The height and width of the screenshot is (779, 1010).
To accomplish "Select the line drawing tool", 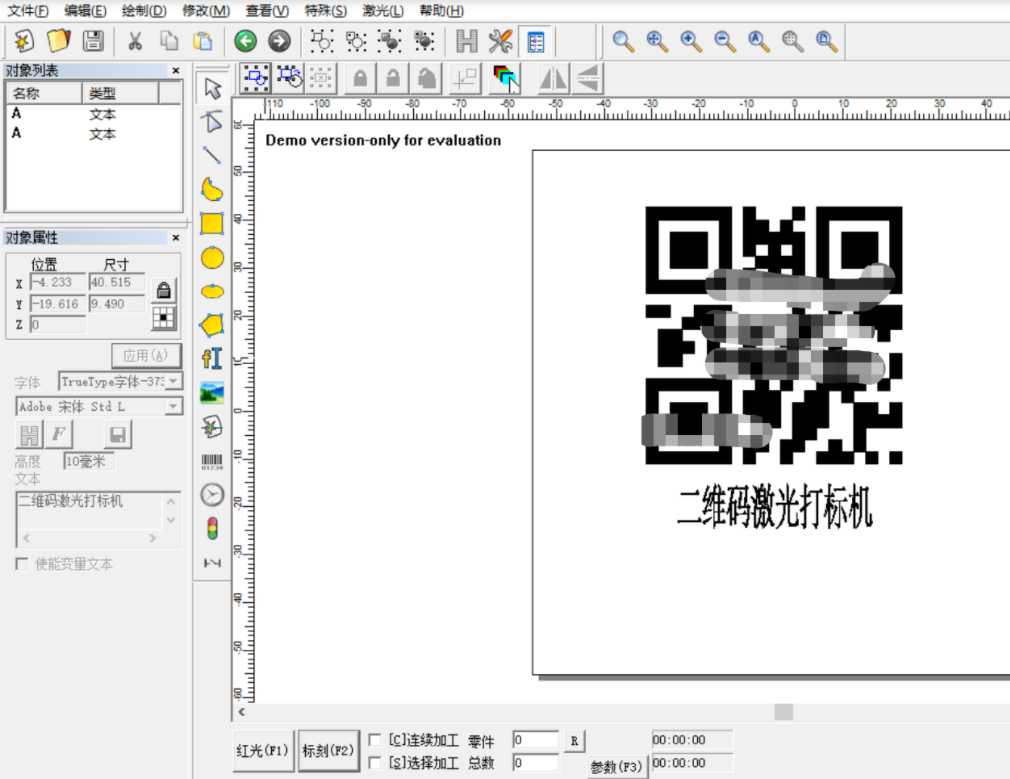I will [x=212, y=155].
